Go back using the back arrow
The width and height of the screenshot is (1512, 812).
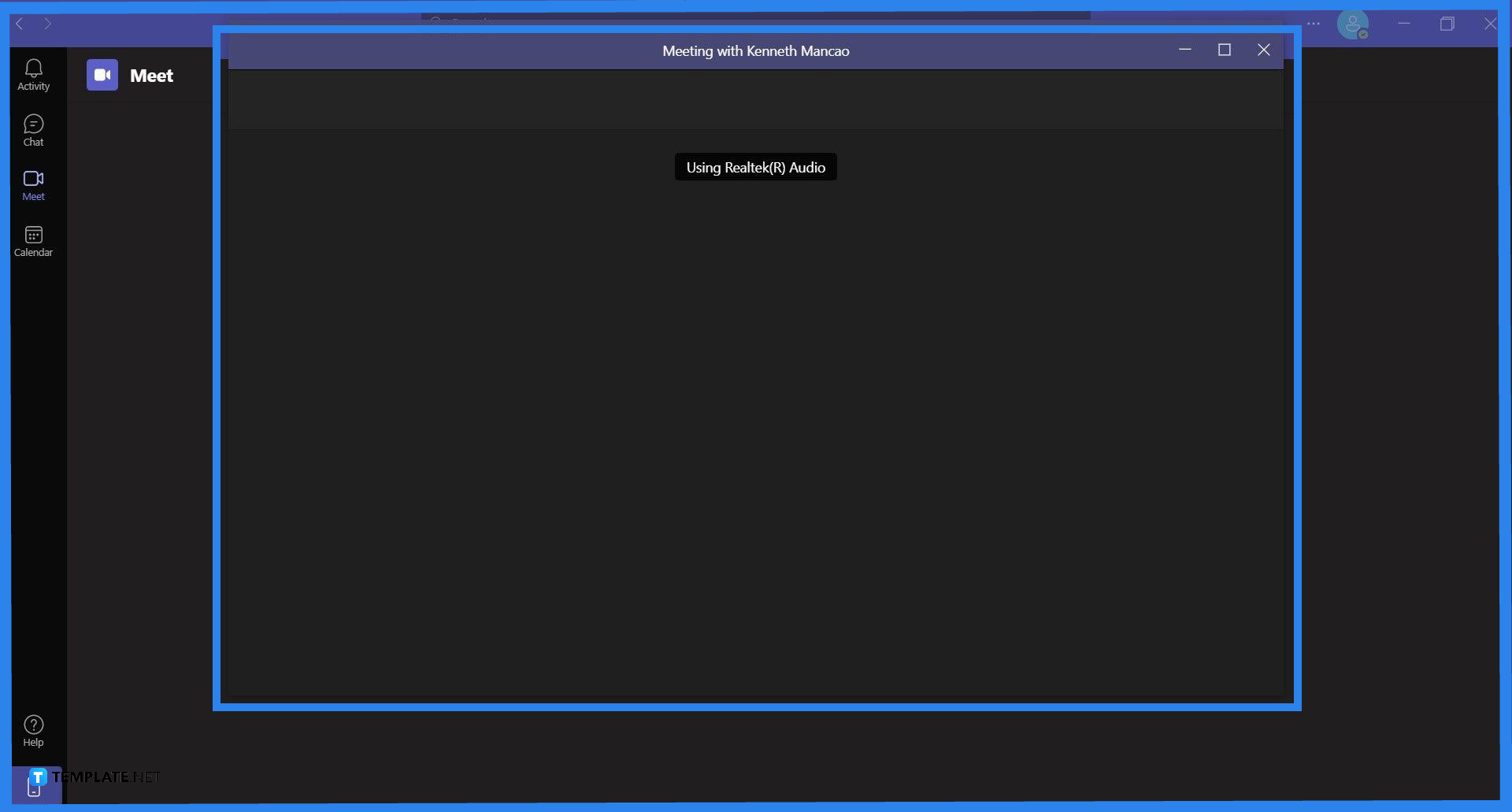(x=20, y=24)
